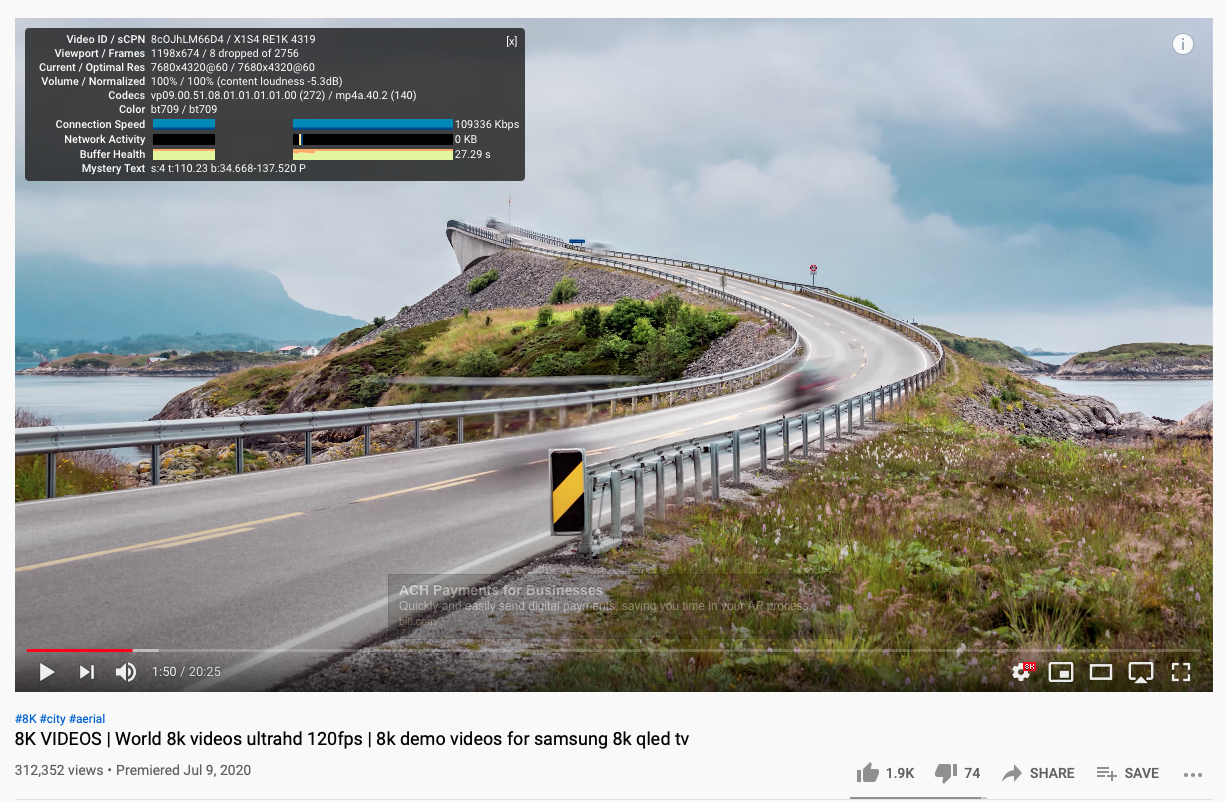The width and height of the screenshot is (1226, 801).
Task: Enter full screen mode
Action: tap(1181, 672)
